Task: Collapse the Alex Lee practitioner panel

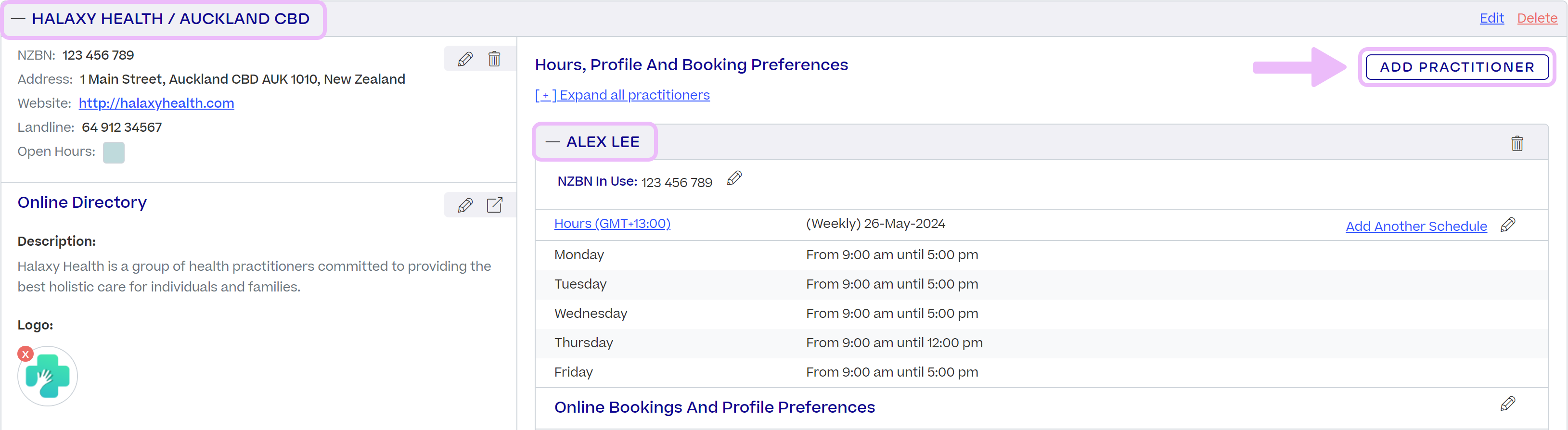Action: 553,142
